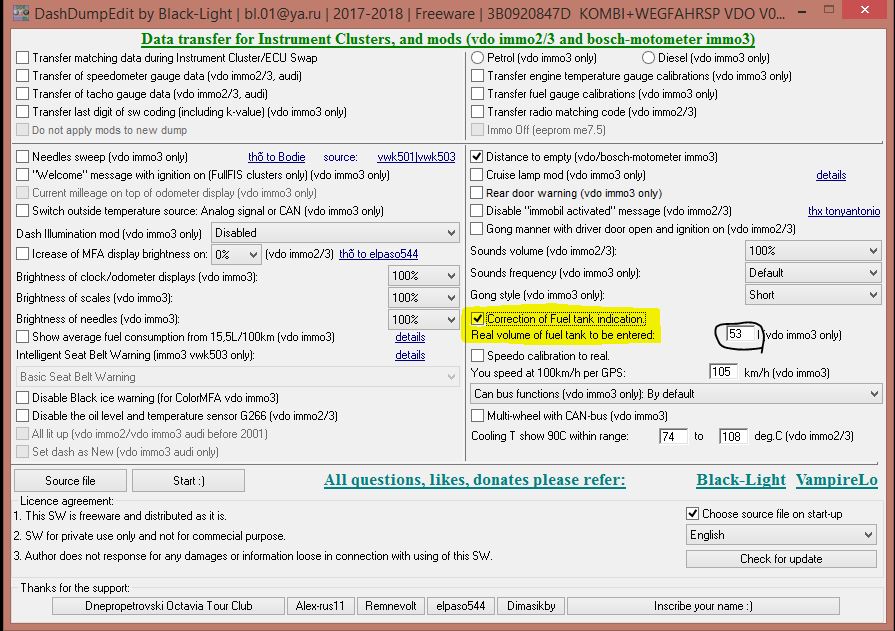This screenshot has width=895, height=631.
Task: Enable Cruise lamp mod checkbox
Action: 476,175
